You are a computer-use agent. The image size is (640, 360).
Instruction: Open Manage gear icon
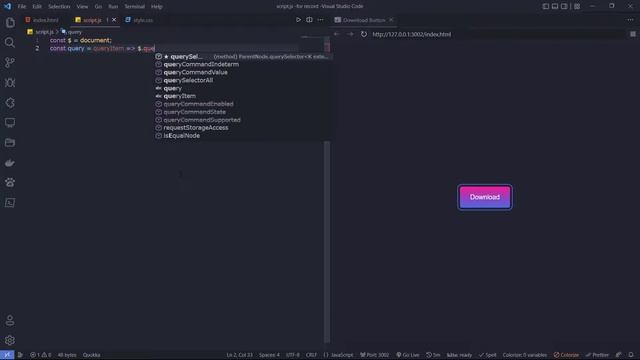tap(10, 340)
